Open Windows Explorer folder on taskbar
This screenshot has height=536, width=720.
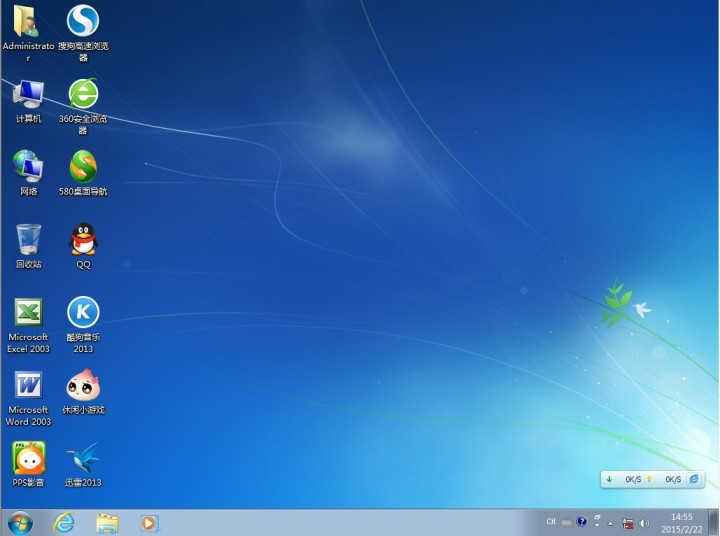pyautogui.click(x=107, y=522)
